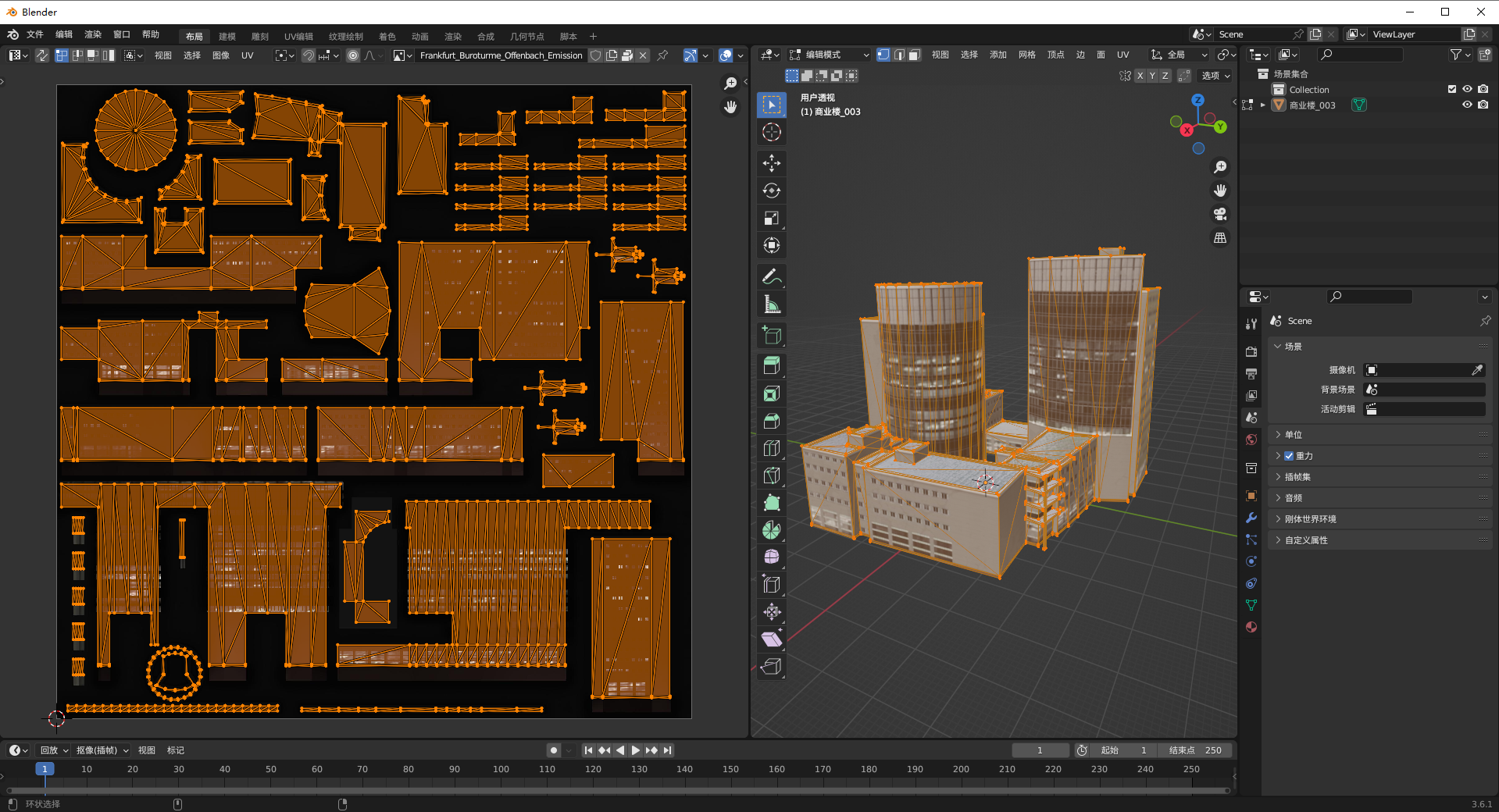This screenshot has height=812, width=1499.
Task: Click the 结束点 end frame field
Action: tap(1194, 750)
